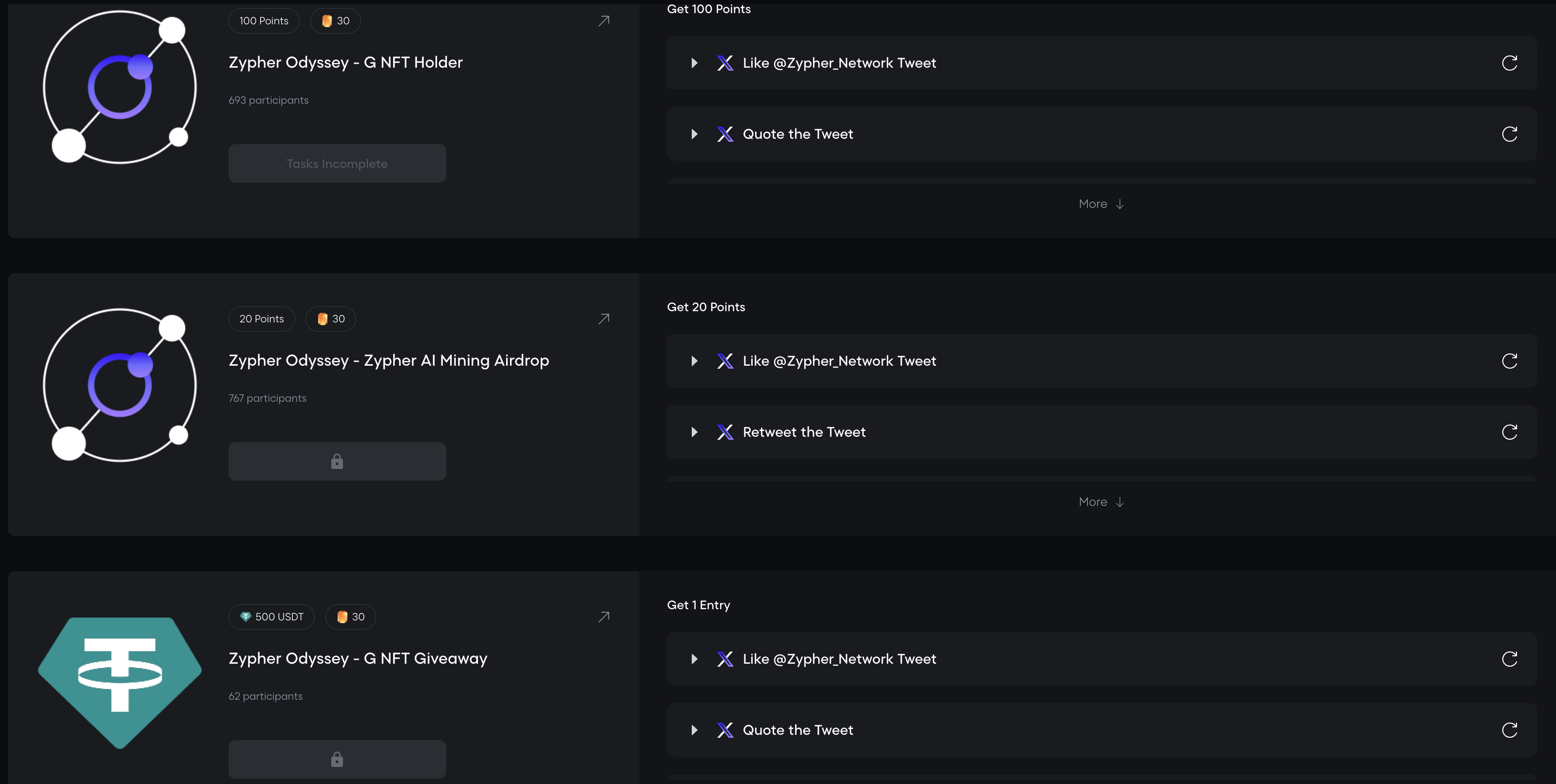Select the AI Mining Airdrop campaign logo
The image size is (1556, 784).
click(120, 385)
